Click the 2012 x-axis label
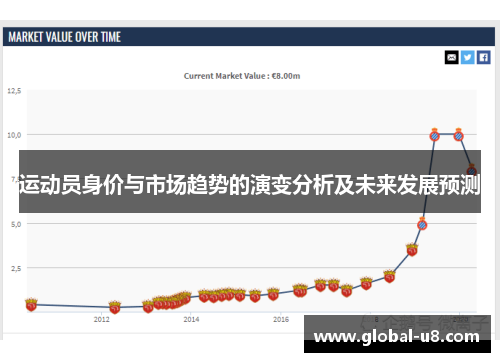Viewport: 500px width, 362px height. pyautogui.click(x=102, y=319)
